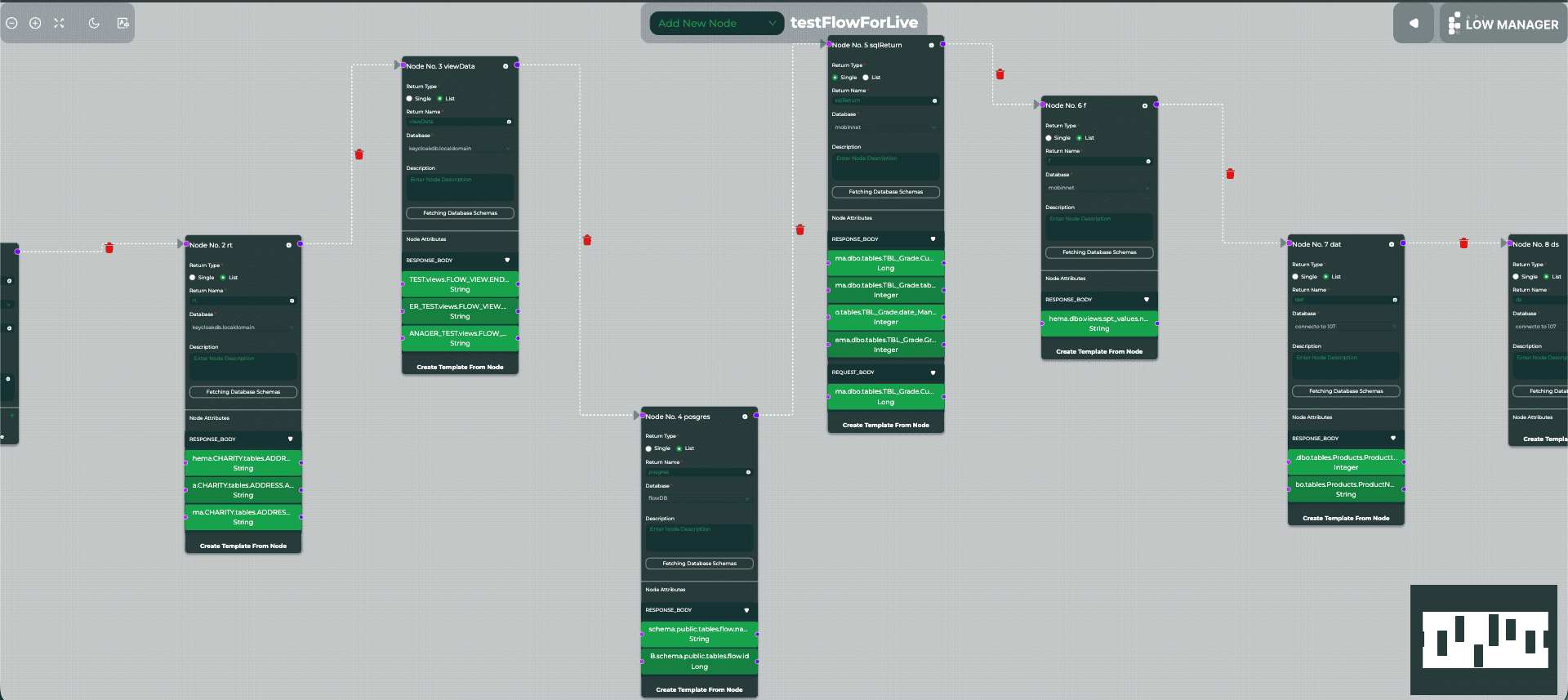Click the language translate icon
Screen dimensions: 1568x700
click(x=123, y=23)
